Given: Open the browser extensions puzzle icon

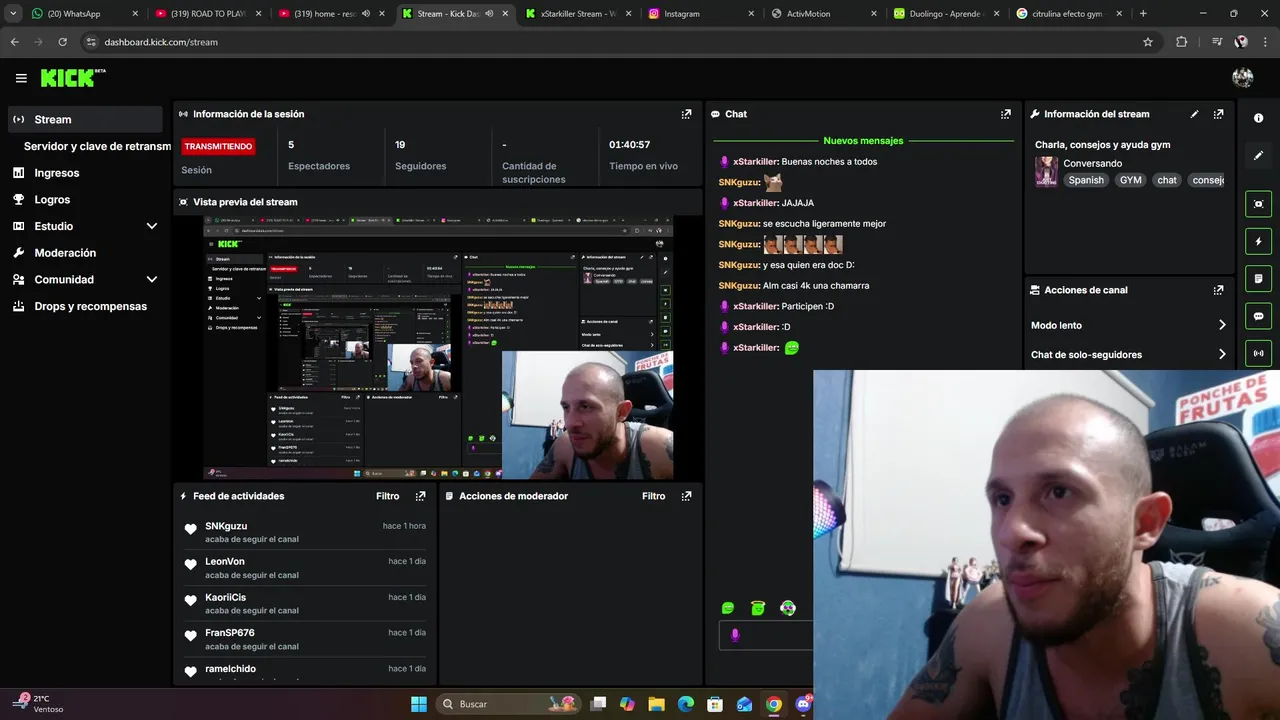Looking at the screenshot, I should click(x=1181, y=42).
